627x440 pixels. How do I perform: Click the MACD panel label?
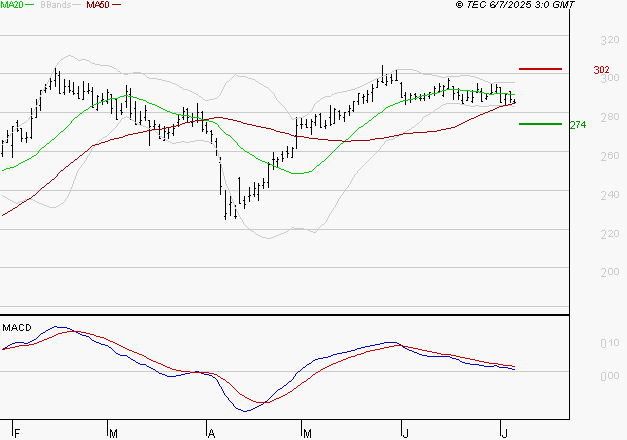[x=17, y=328]
